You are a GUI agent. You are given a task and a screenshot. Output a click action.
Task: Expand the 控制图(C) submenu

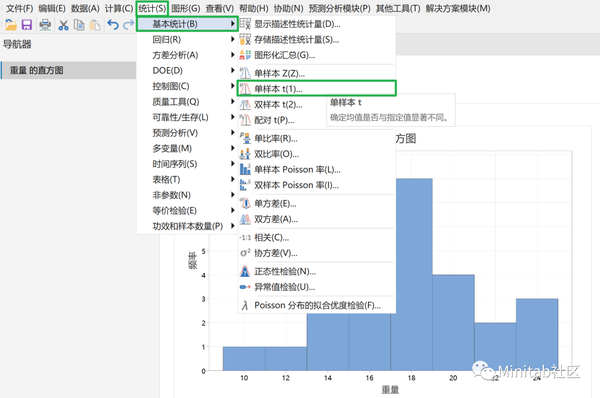[188, 86]
